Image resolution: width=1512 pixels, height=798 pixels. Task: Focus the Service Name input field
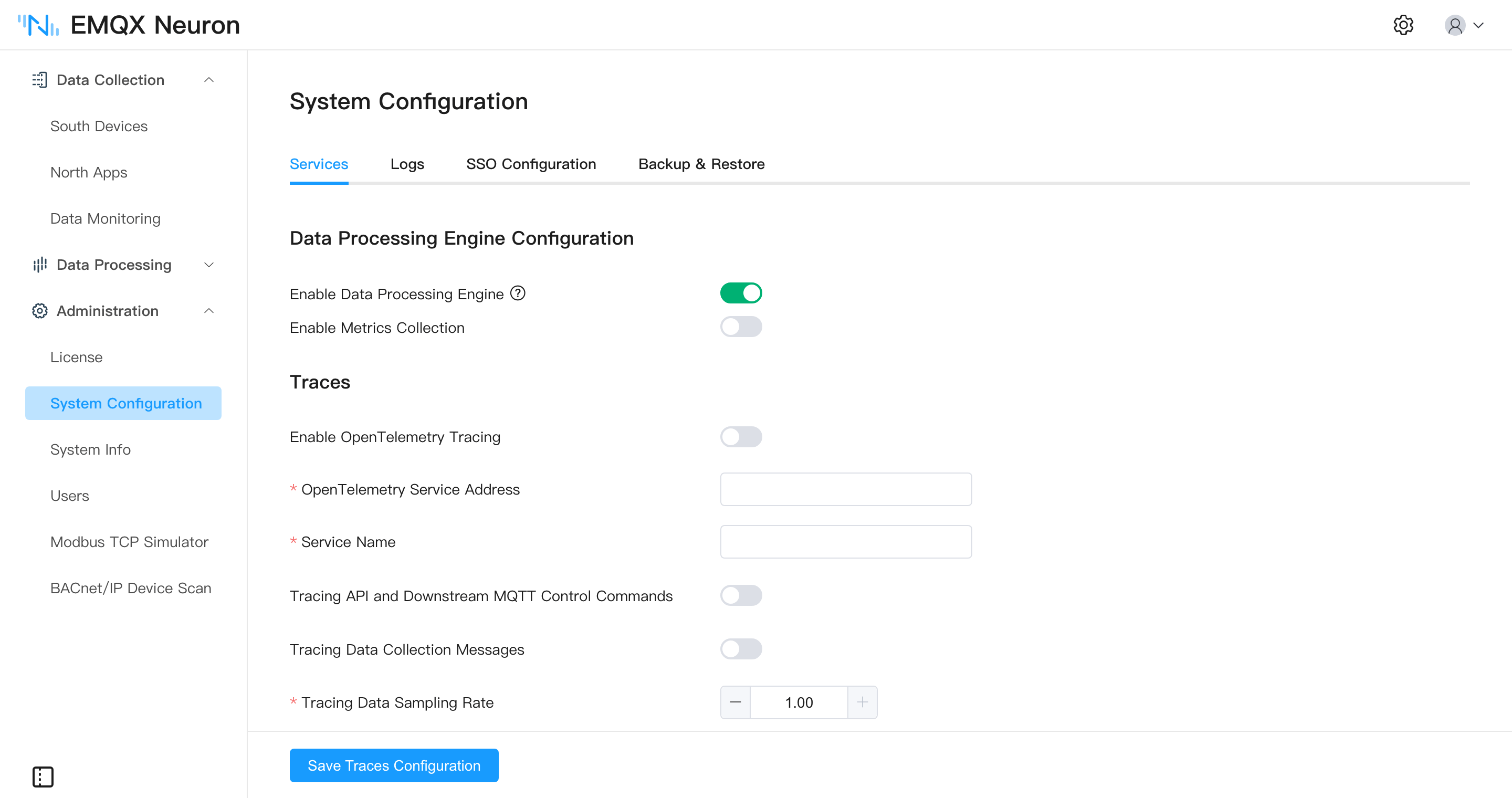(x=846, y=542)
